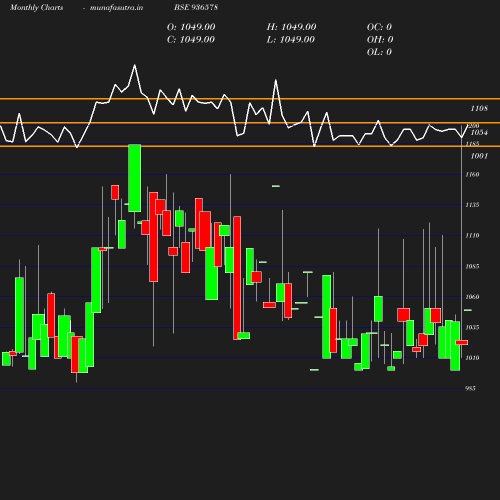The image size is (500, 500).
Task: Click the 'Monthly Charts' title text
Action: tap(36, 8)
